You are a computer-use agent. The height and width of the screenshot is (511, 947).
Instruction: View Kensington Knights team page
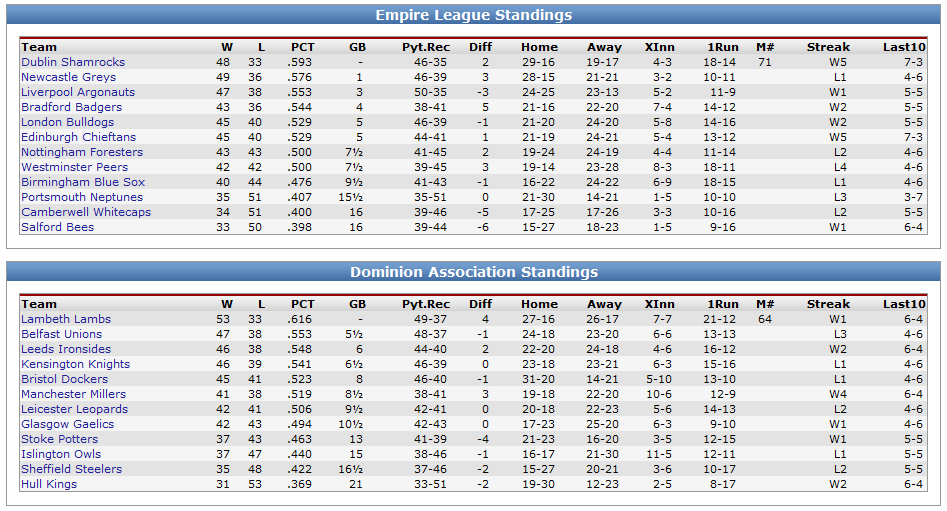(75, 364)
